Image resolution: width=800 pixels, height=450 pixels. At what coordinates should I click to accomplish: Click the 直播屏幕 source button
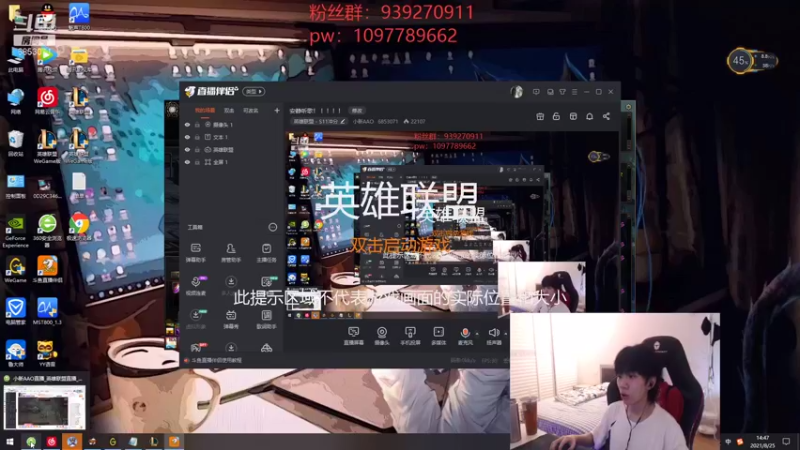[x=353, y=336]
